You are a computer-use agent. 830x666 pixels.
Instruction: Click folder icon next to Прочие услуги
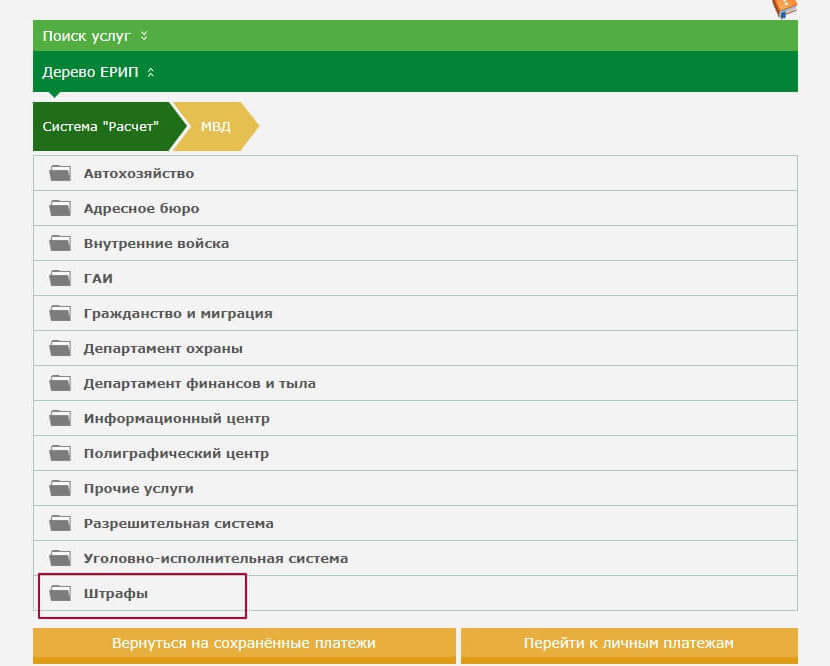[x=61, y=489]
